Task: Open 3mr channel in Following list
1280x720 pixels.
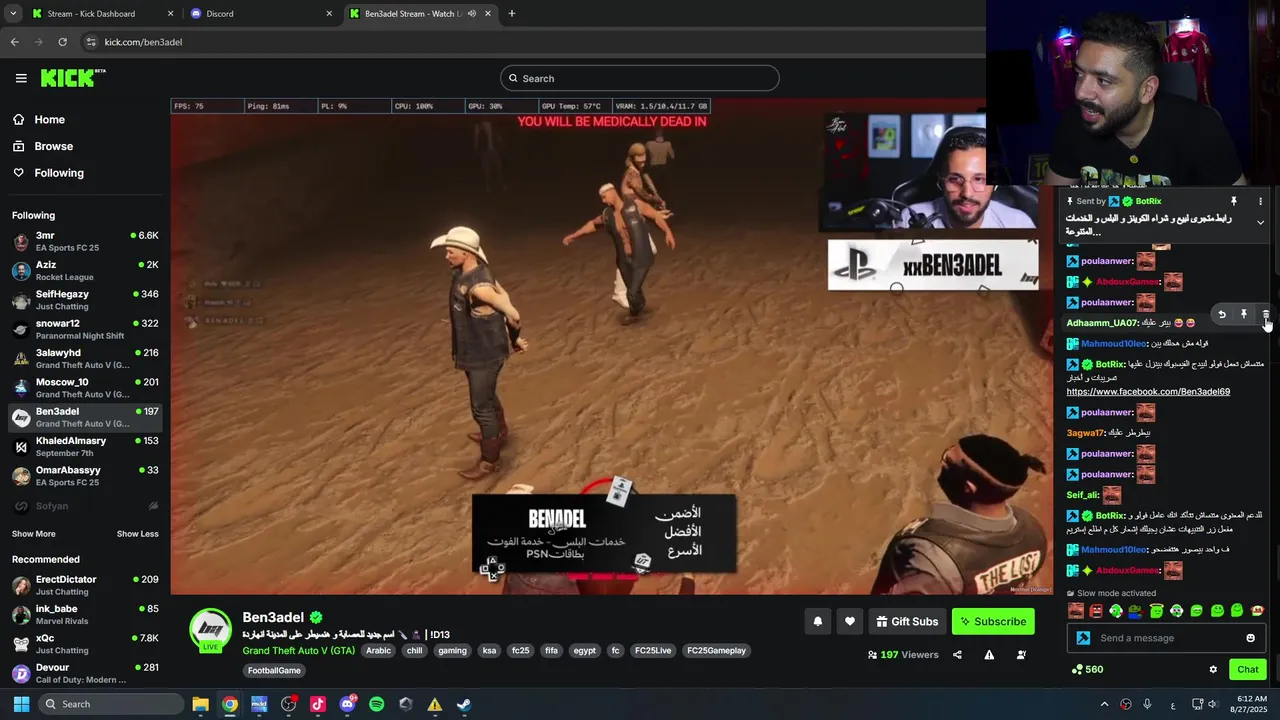Action: 85,241
